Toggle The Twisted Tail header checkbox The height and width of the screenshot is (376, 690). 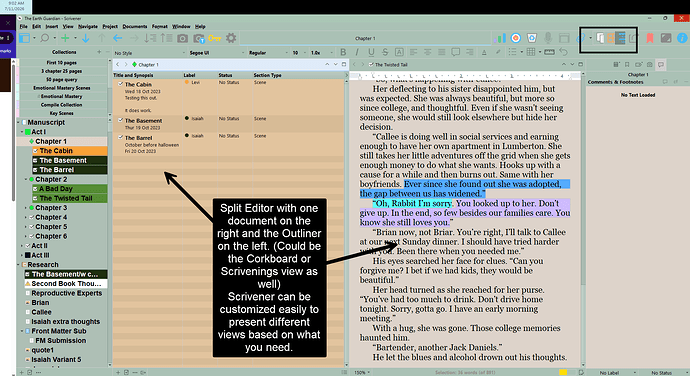click(371, 65)
